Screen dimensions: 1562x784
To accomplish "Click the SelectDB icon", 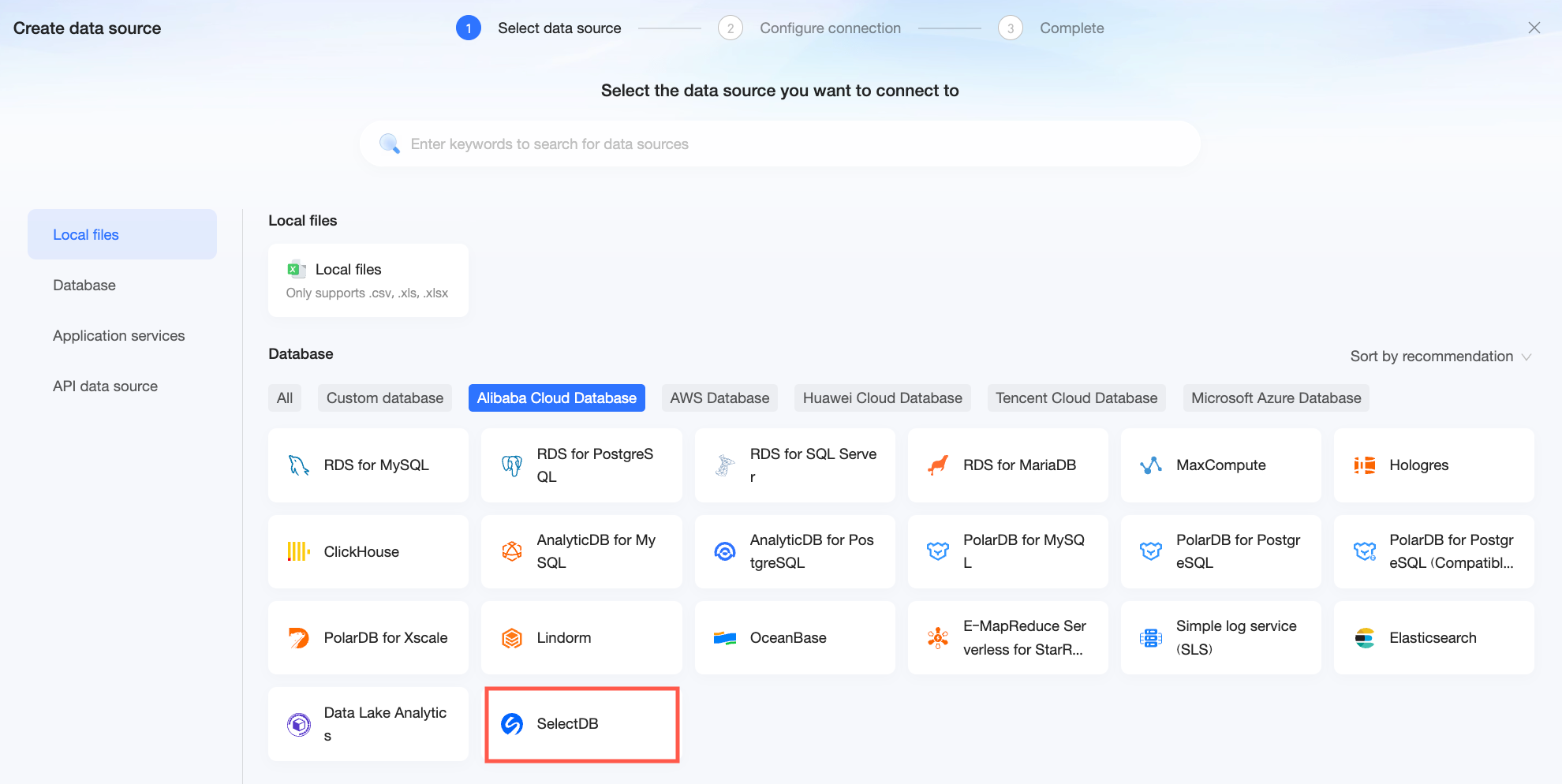I will coord(512,724).
